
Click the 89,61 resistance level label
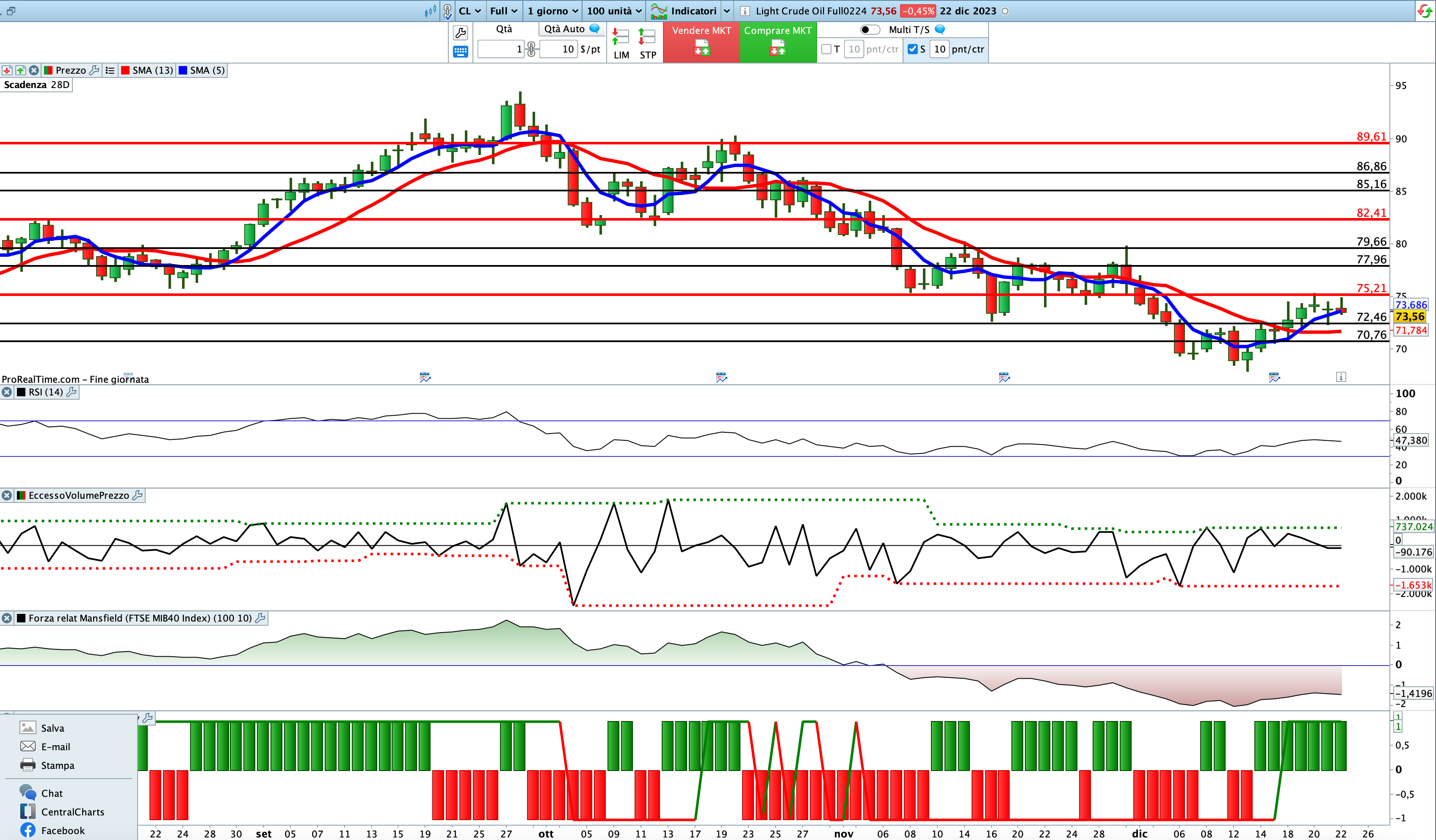tap(1371, 136)
